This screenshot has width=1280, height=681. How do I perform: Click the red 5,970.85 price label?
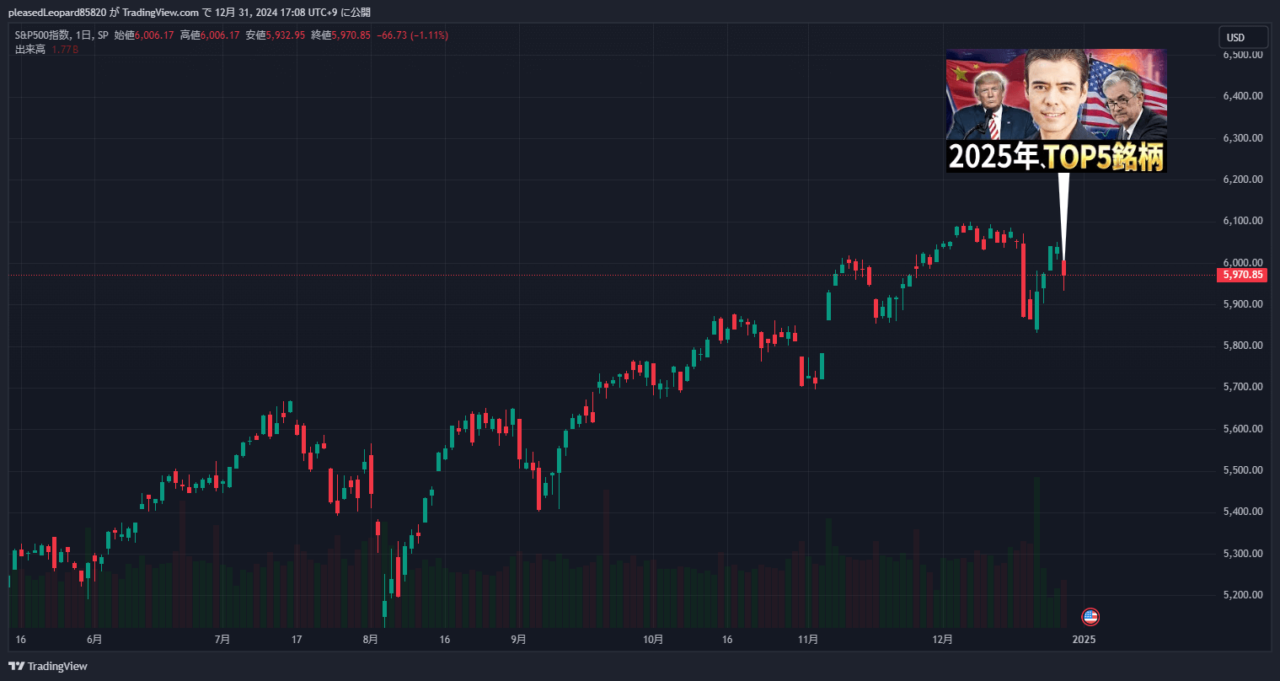(x=1241, y=274)
